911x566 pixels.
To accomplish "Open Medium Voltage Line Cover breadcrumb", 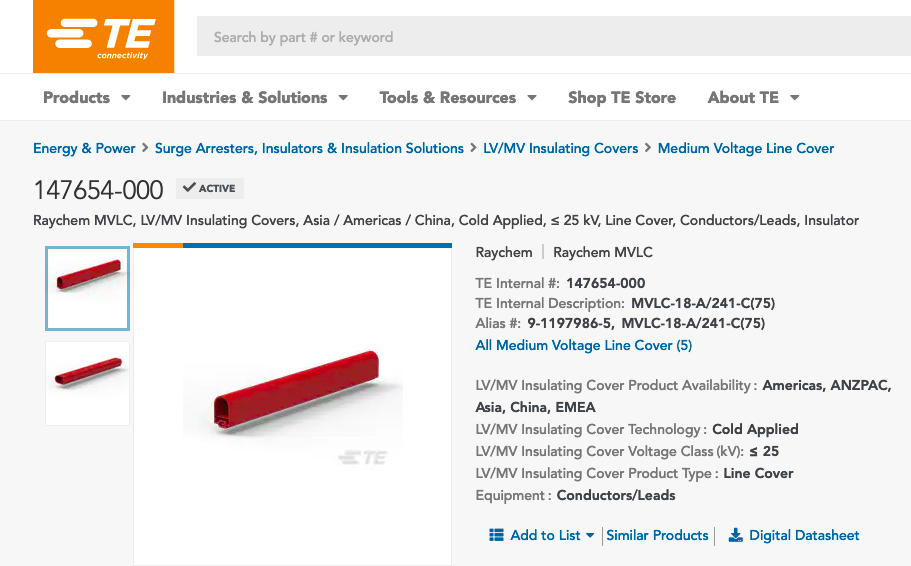I will tap(745, 148).
